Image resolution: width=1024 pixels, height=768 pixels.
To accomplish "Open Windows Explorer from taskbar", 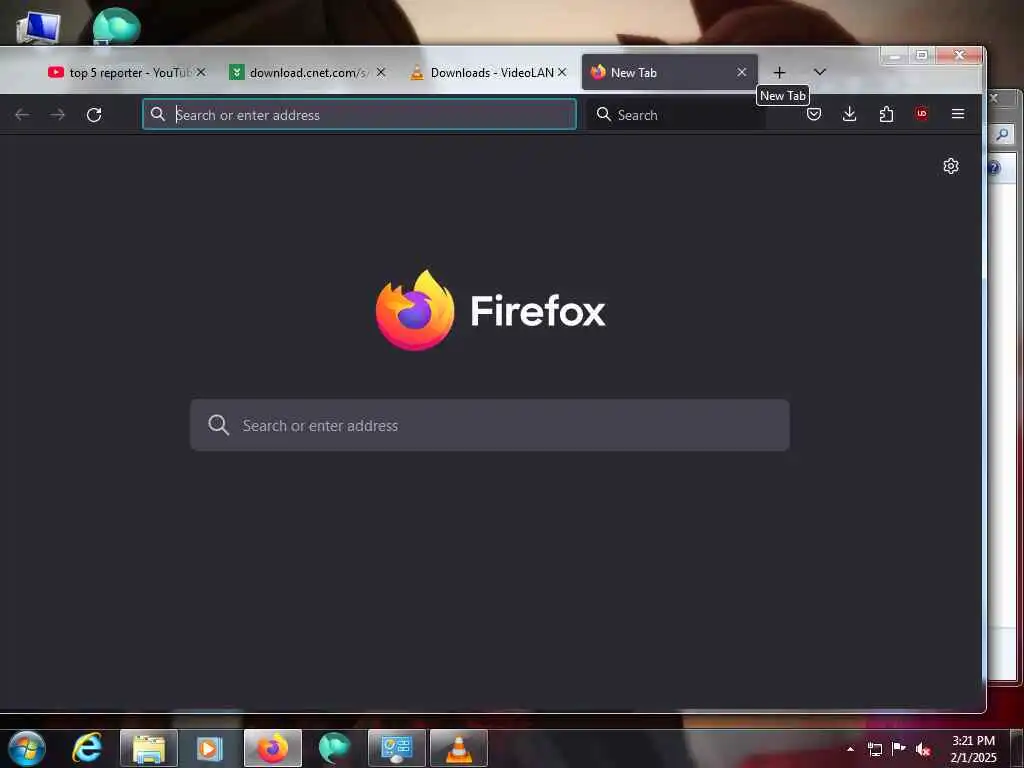I will pos(149,748).
